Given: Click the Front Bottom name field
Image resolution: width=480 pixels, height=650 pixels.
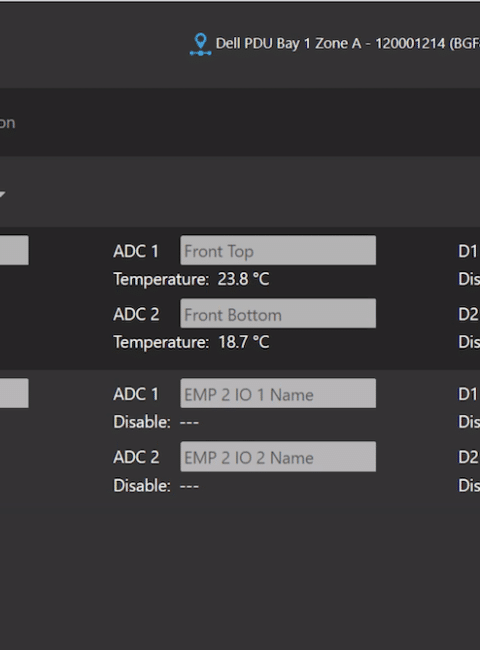Looking at the screenshot, I should [x=278, y=313].
